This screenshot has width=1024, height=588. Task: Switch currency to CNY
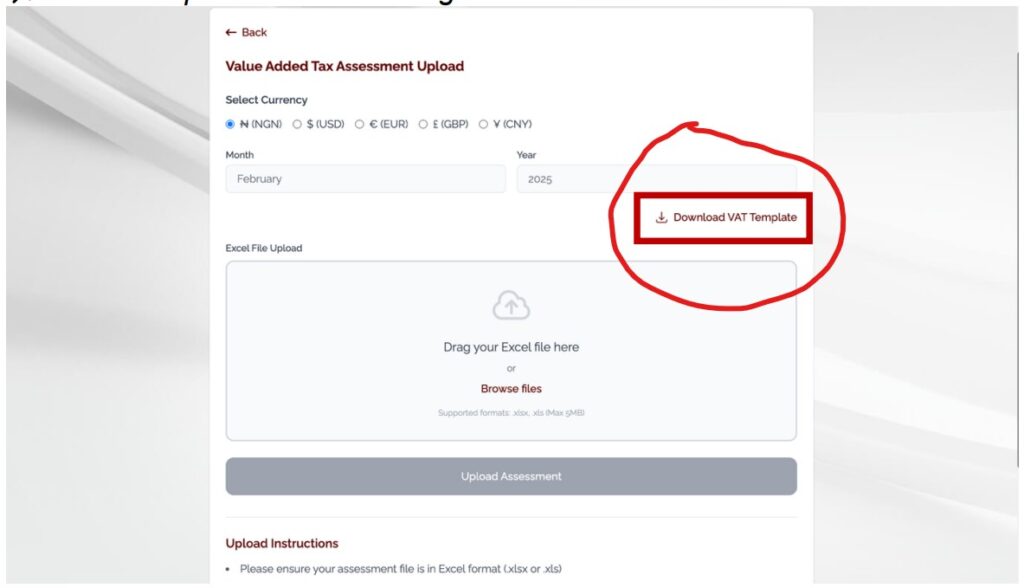(x=484, y=125)
